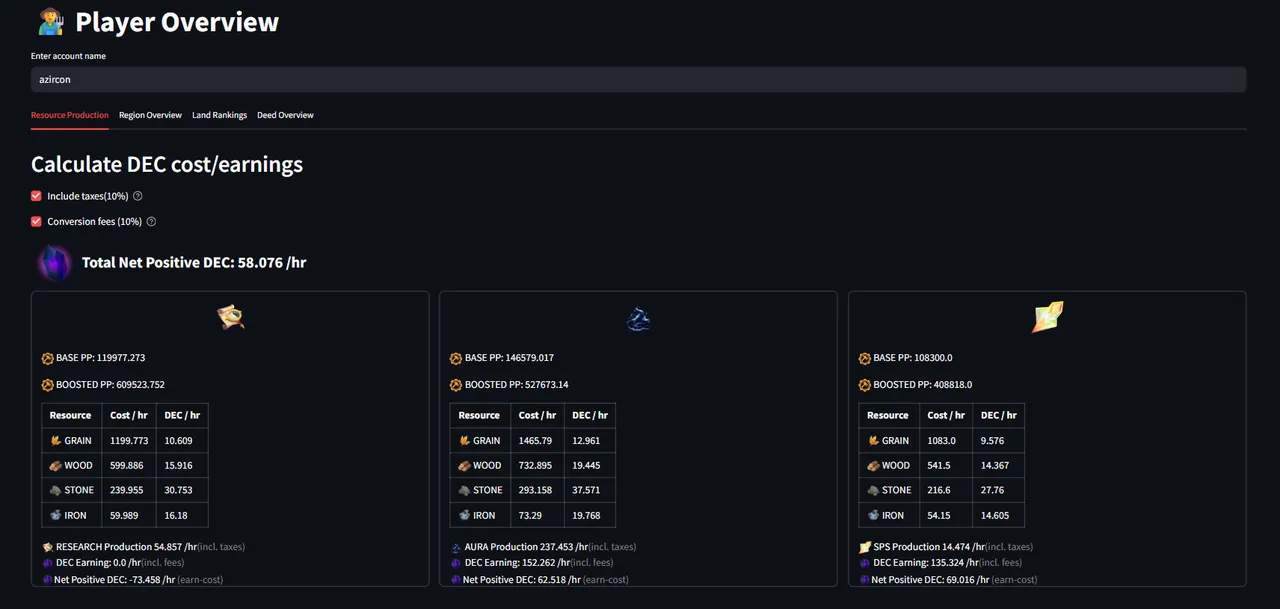
Task: Click Total Net Positive DEC: 58.076 /hr text
Action: coord(195,262)
